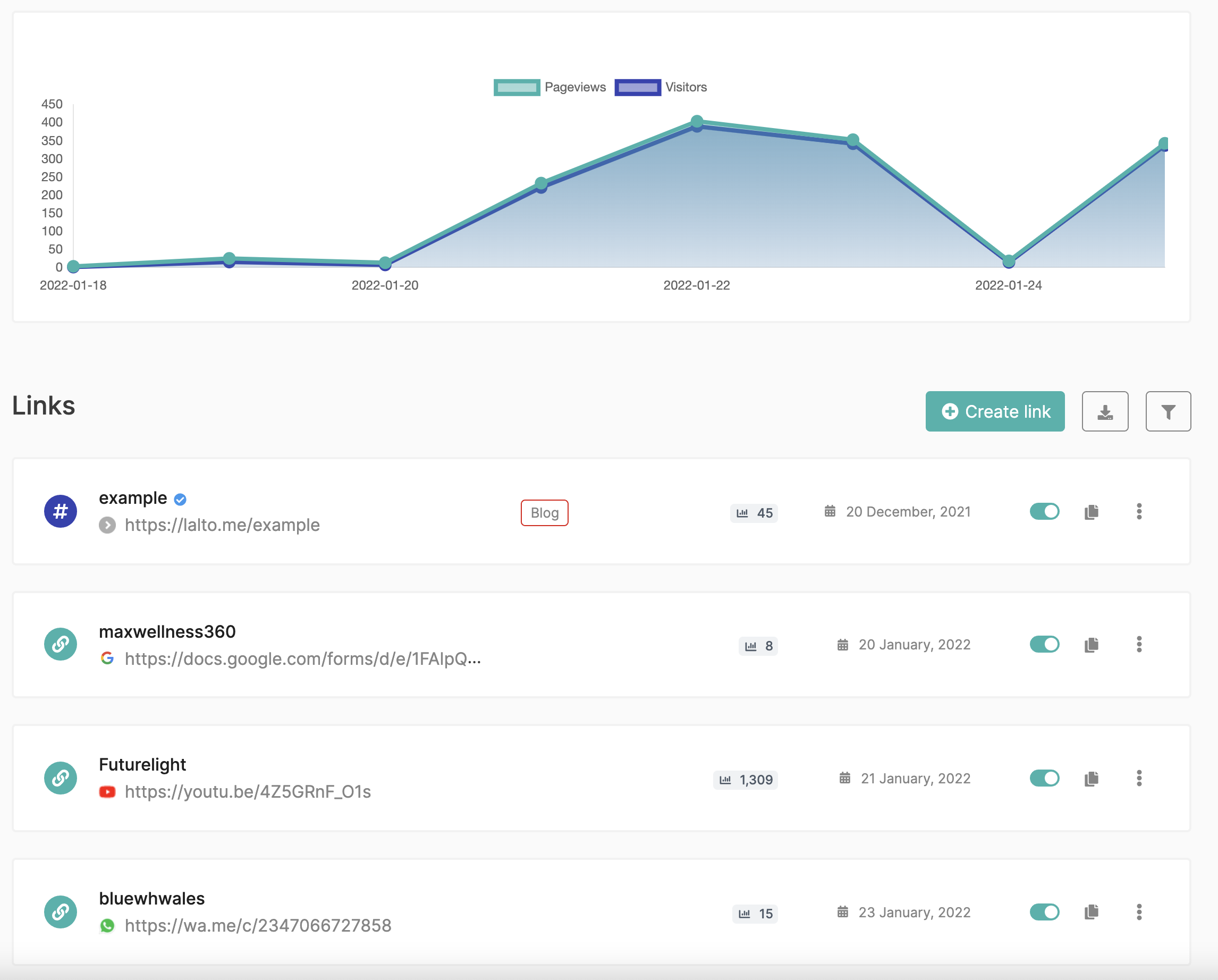
Task: Turn off the maxwellness360 link toggle
Action: pyautogui.click(x=1044, y=645)
